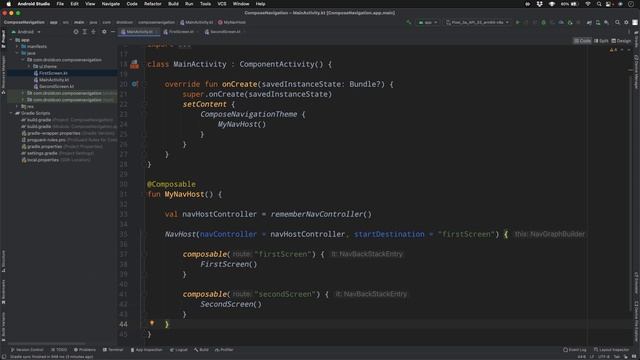
Task: Open the Pixel device selector dropdown
Action: (x=478, y=22)
